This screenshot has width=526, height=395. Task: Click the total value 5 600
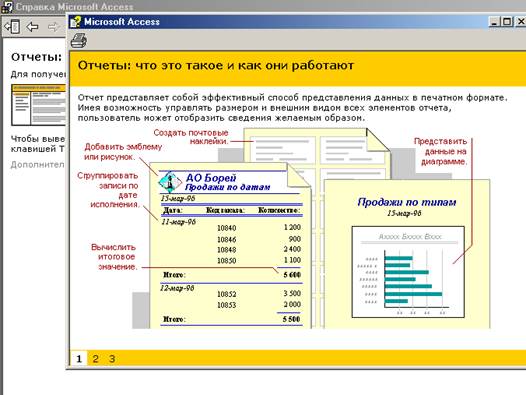[x=292, y=275]
